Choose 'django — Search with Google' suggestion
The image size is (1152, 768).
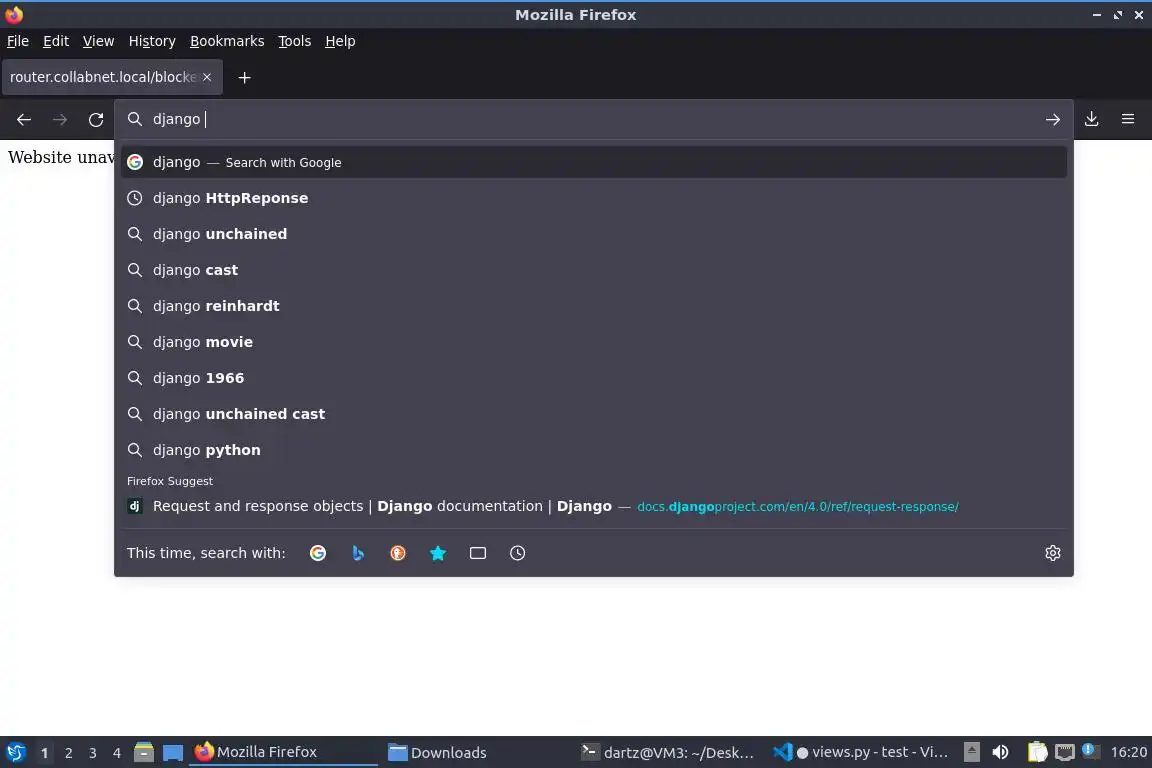point(594,162)
